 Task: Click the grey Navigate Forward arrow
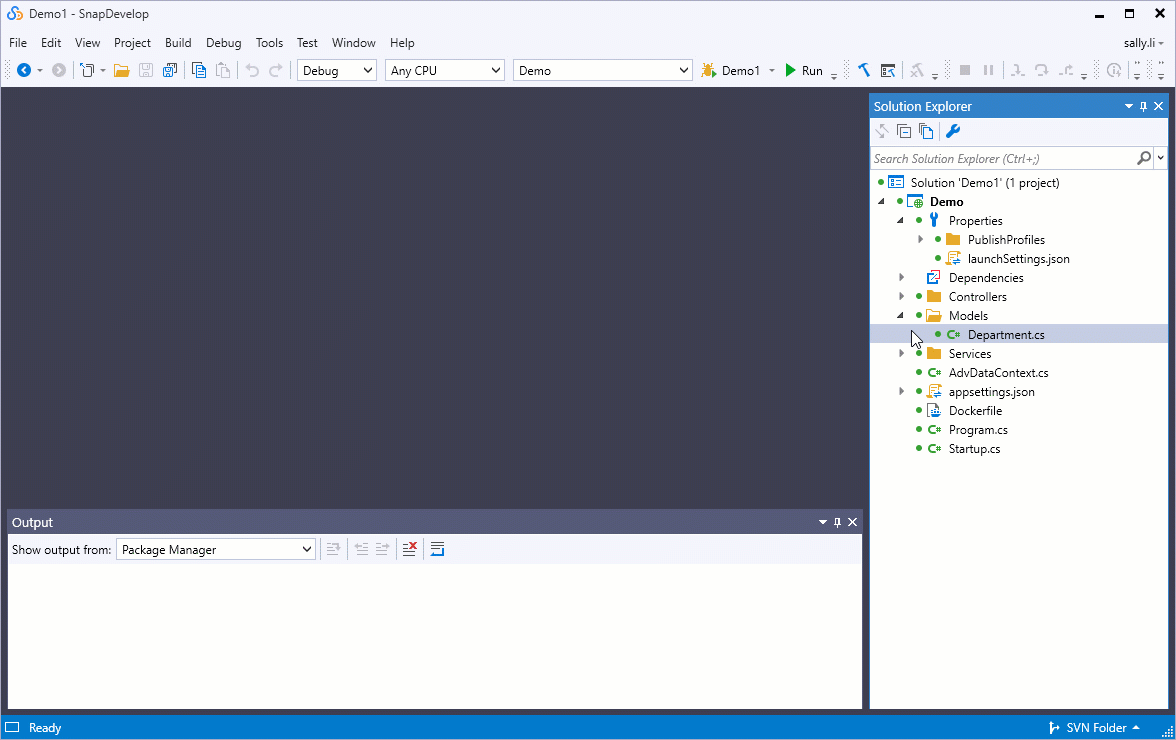[x=58, y=70]
